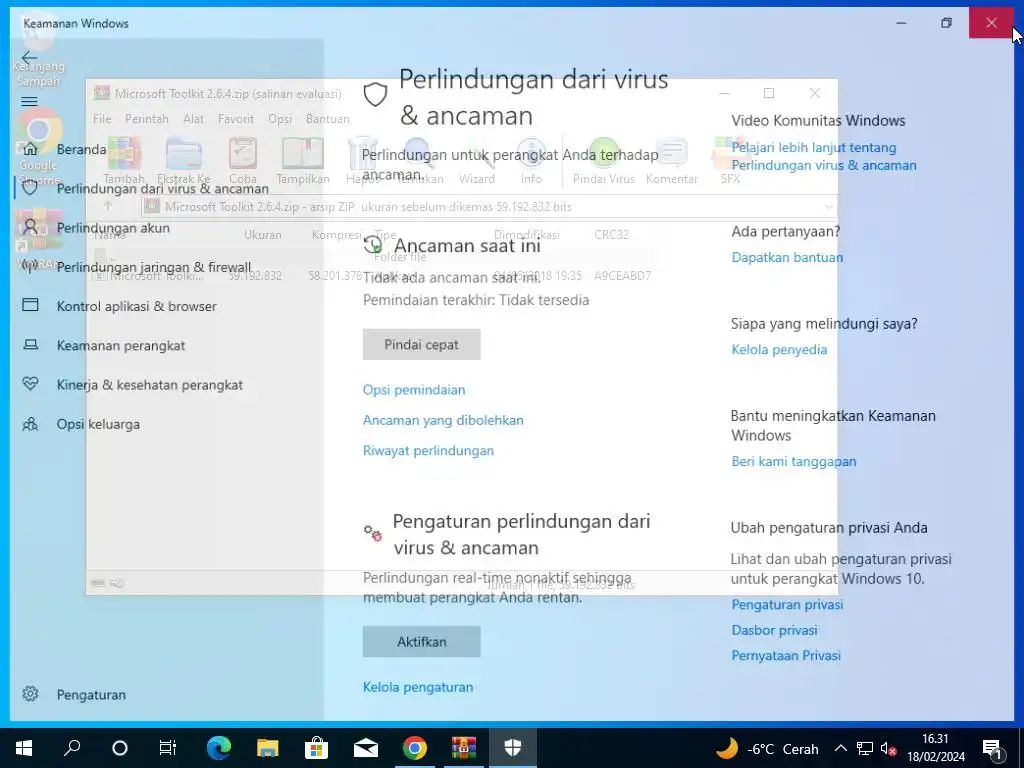
Task: Click the Kontrol aplikasi & browser window icon
Action: coord(30,305)
